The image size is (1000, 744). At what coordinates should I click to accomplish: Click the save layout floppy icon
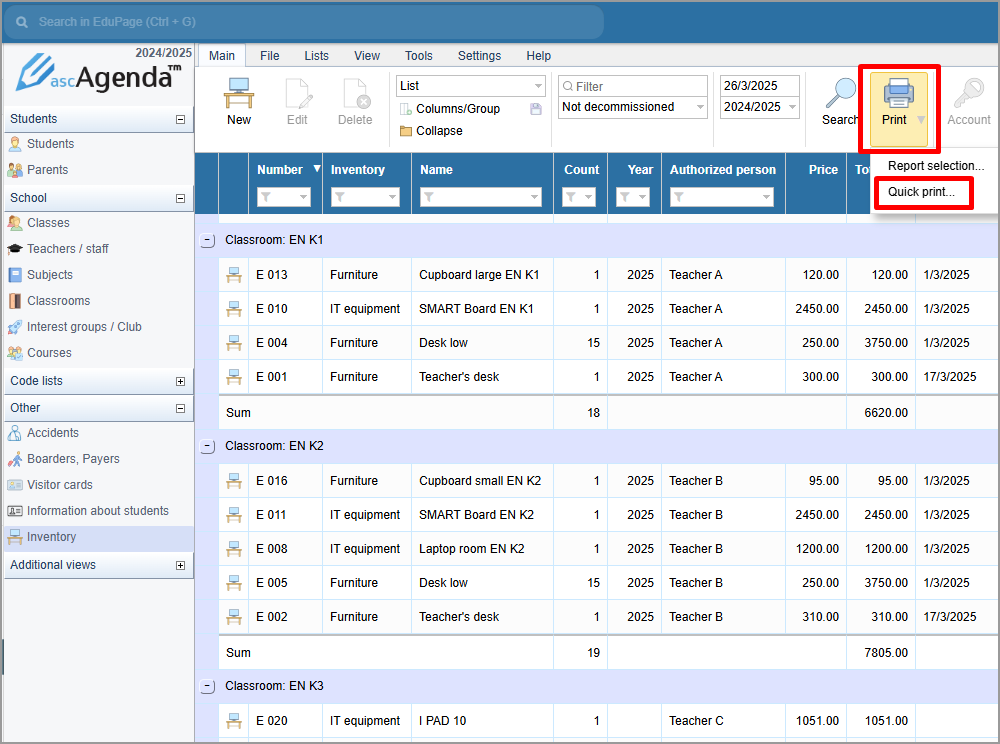click(536, 109)
